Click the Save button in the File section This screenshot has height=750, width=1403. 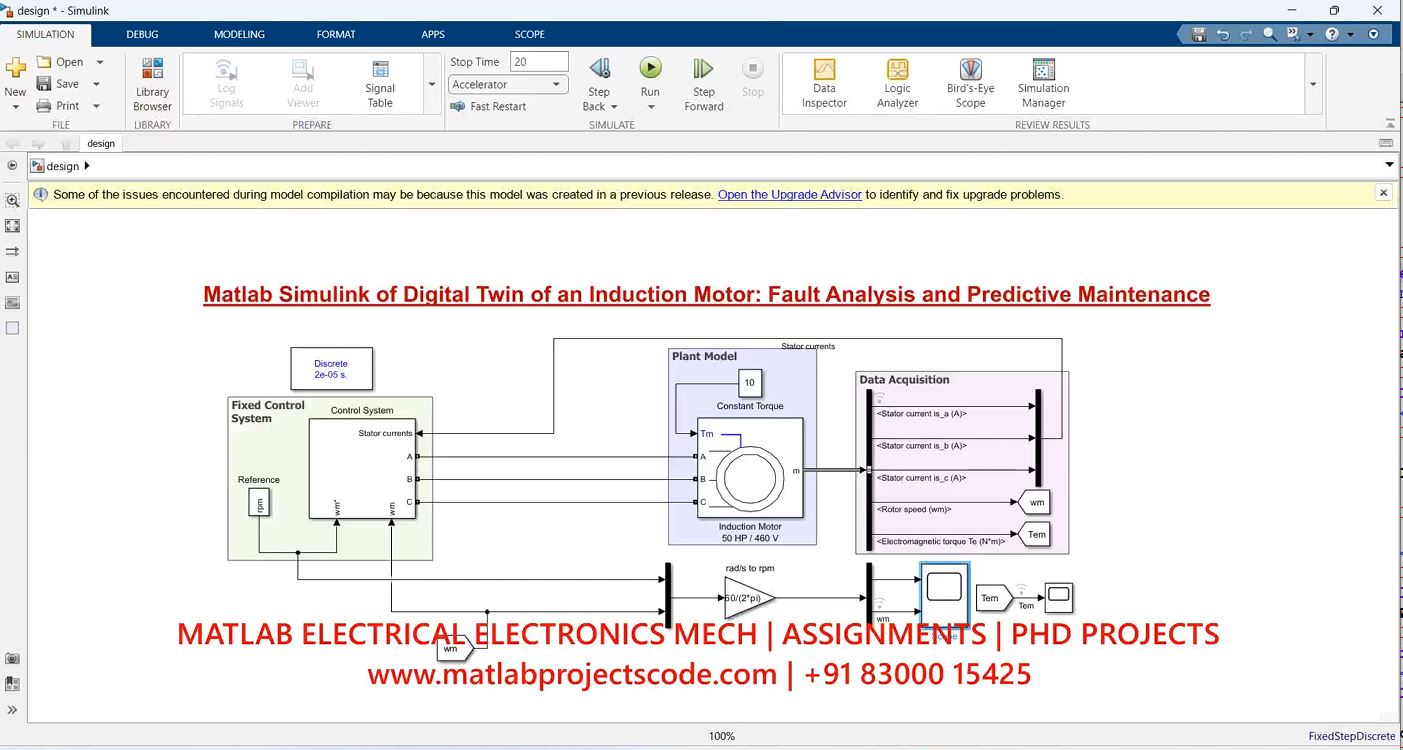click(58, 84)
